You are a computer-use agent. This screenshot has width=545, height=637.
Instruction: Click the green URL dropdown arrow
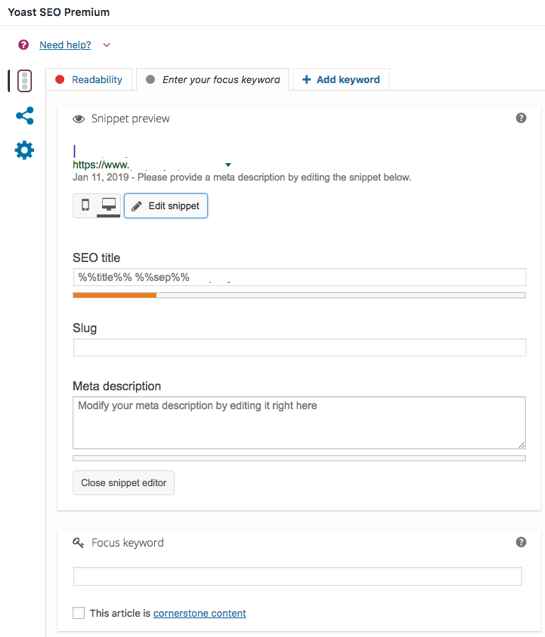point(228,165)
